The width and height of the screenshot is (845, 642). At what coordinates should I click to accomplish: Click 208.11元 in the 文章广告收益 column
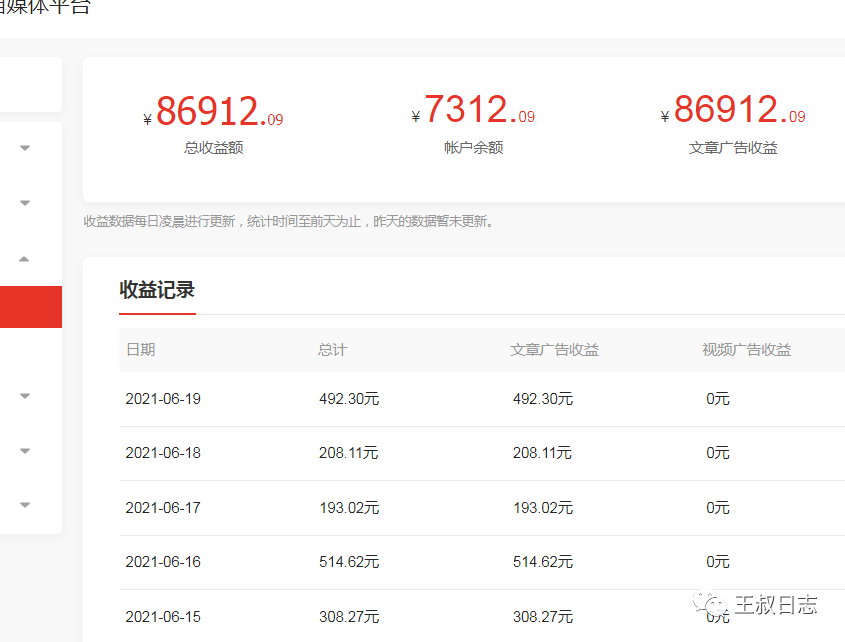(x=542, y=453)
